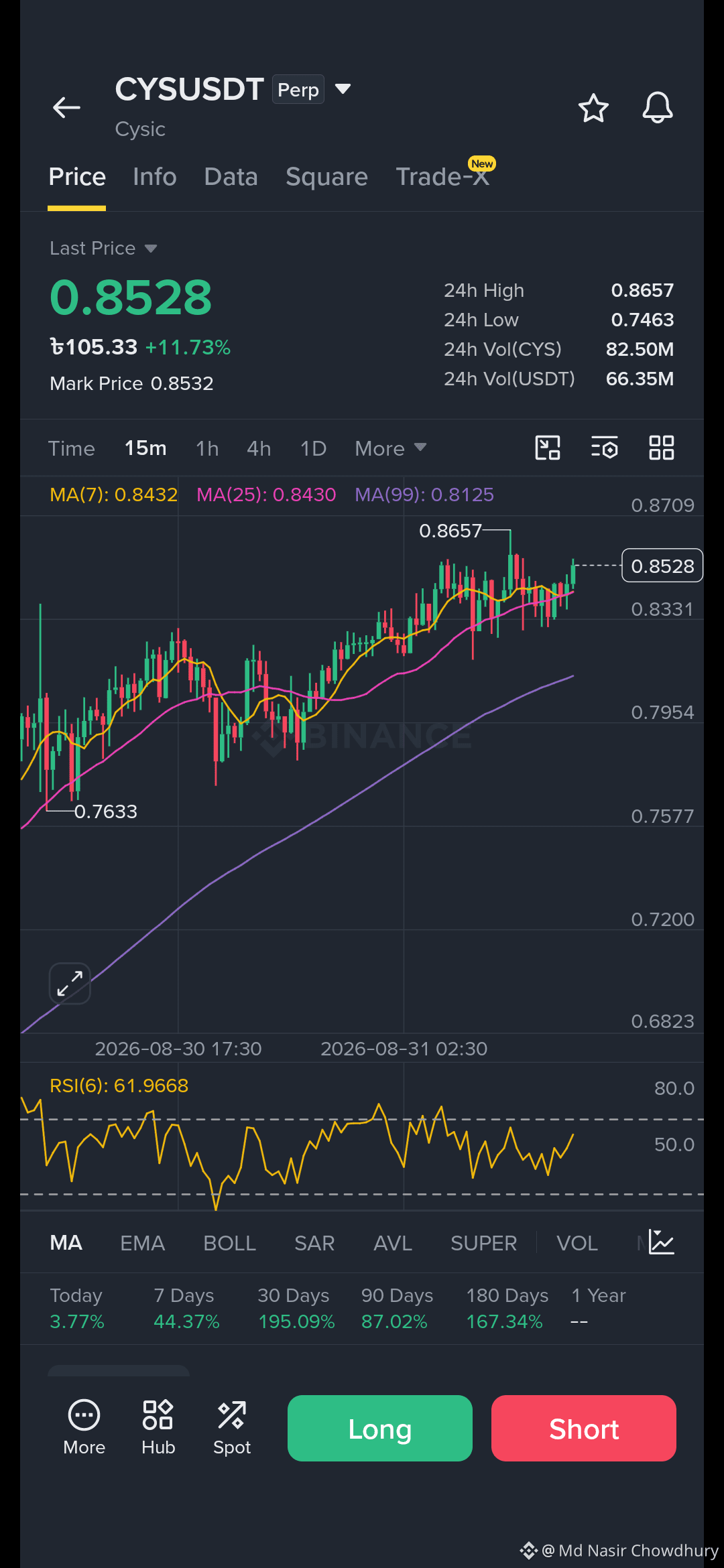Open price alert bell icon

[658, 107]
